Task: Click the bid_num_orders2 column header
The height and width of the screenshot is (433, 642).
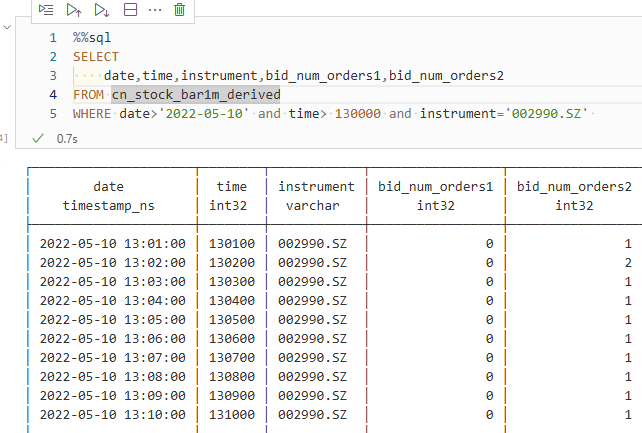Action: (x=574, y=187)
